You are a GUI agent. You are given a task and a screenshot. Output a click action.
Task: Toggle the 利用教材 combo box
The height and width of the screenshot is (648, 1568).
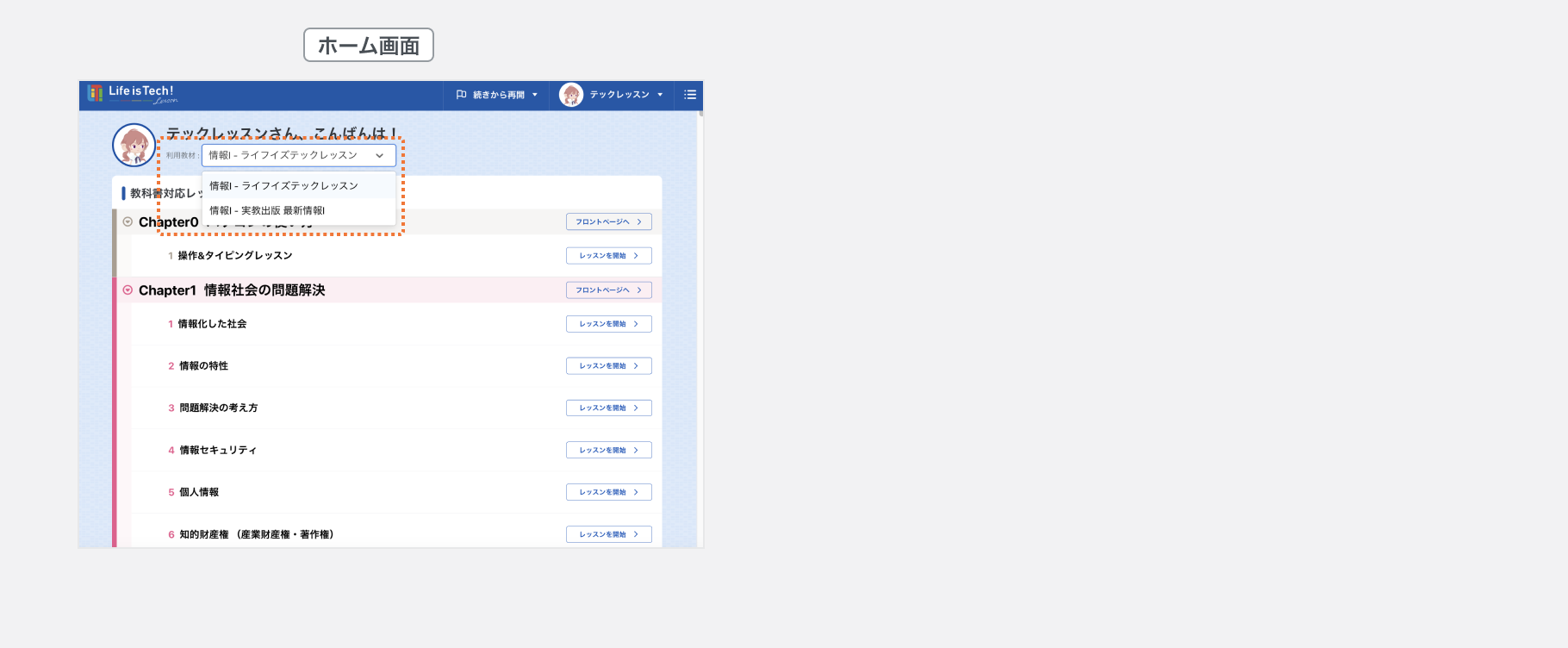(299, 155)
